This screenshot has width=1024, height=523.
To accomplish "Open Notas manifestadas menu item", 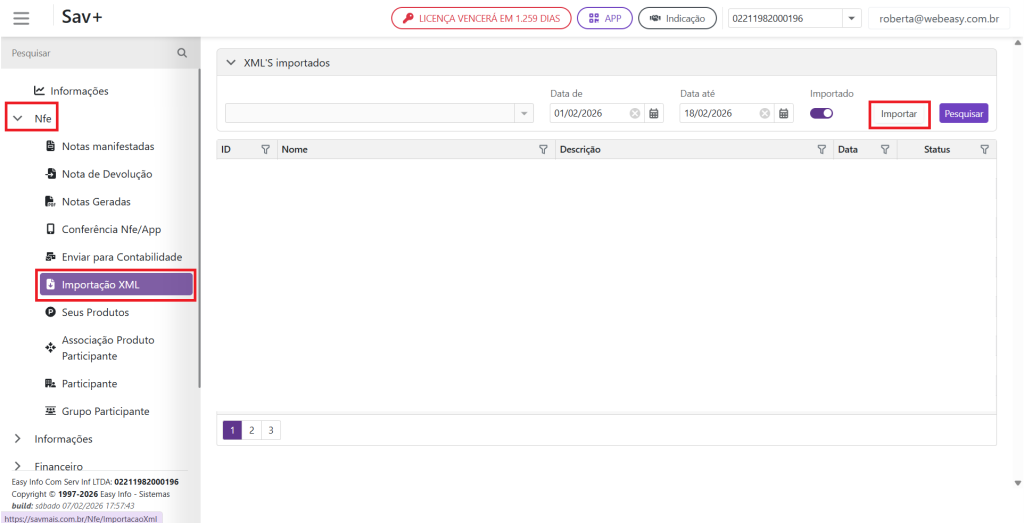I will 107,146.
